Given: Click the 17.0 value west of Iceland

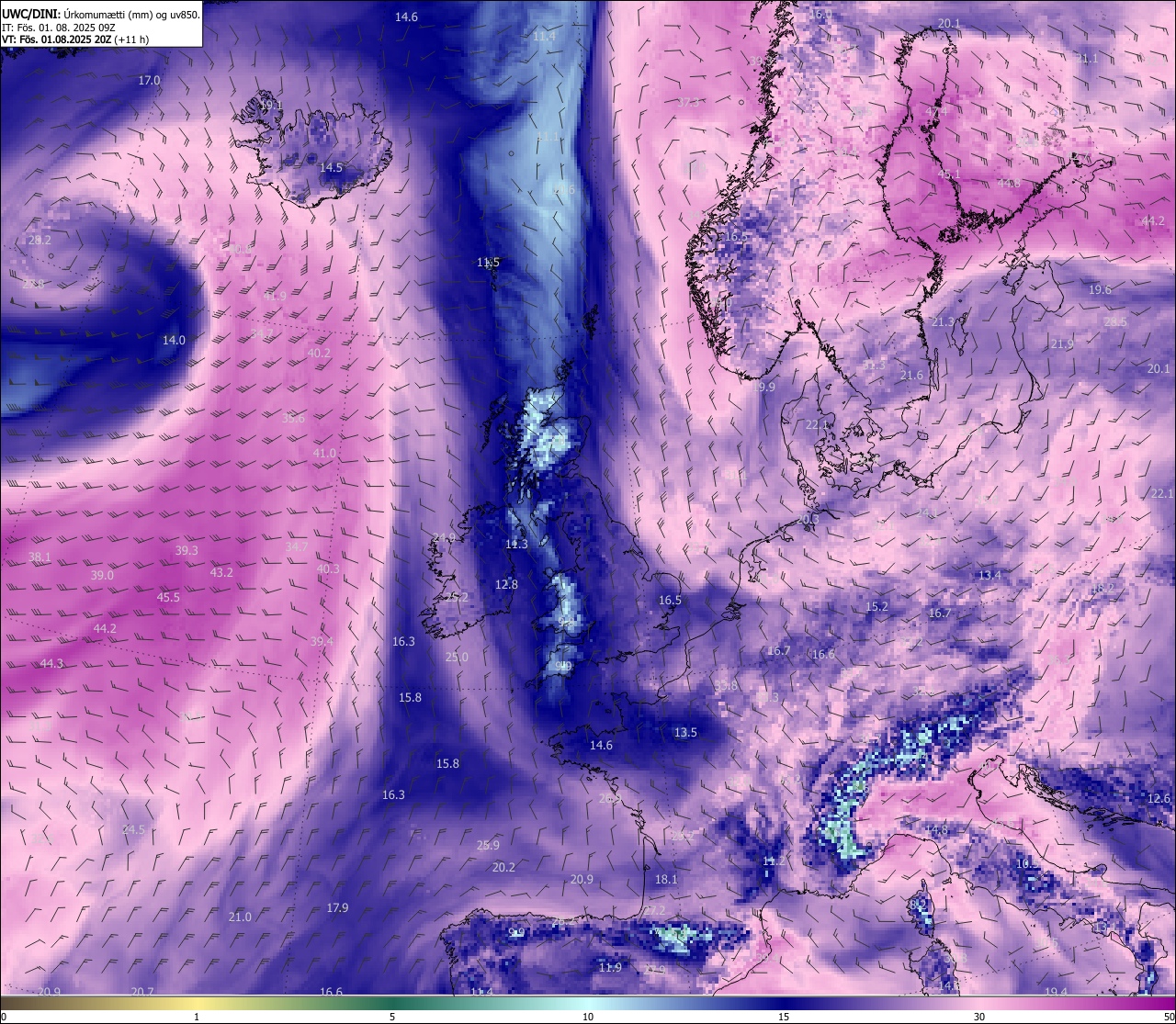Looking at the screenshot, I should 149,81.
